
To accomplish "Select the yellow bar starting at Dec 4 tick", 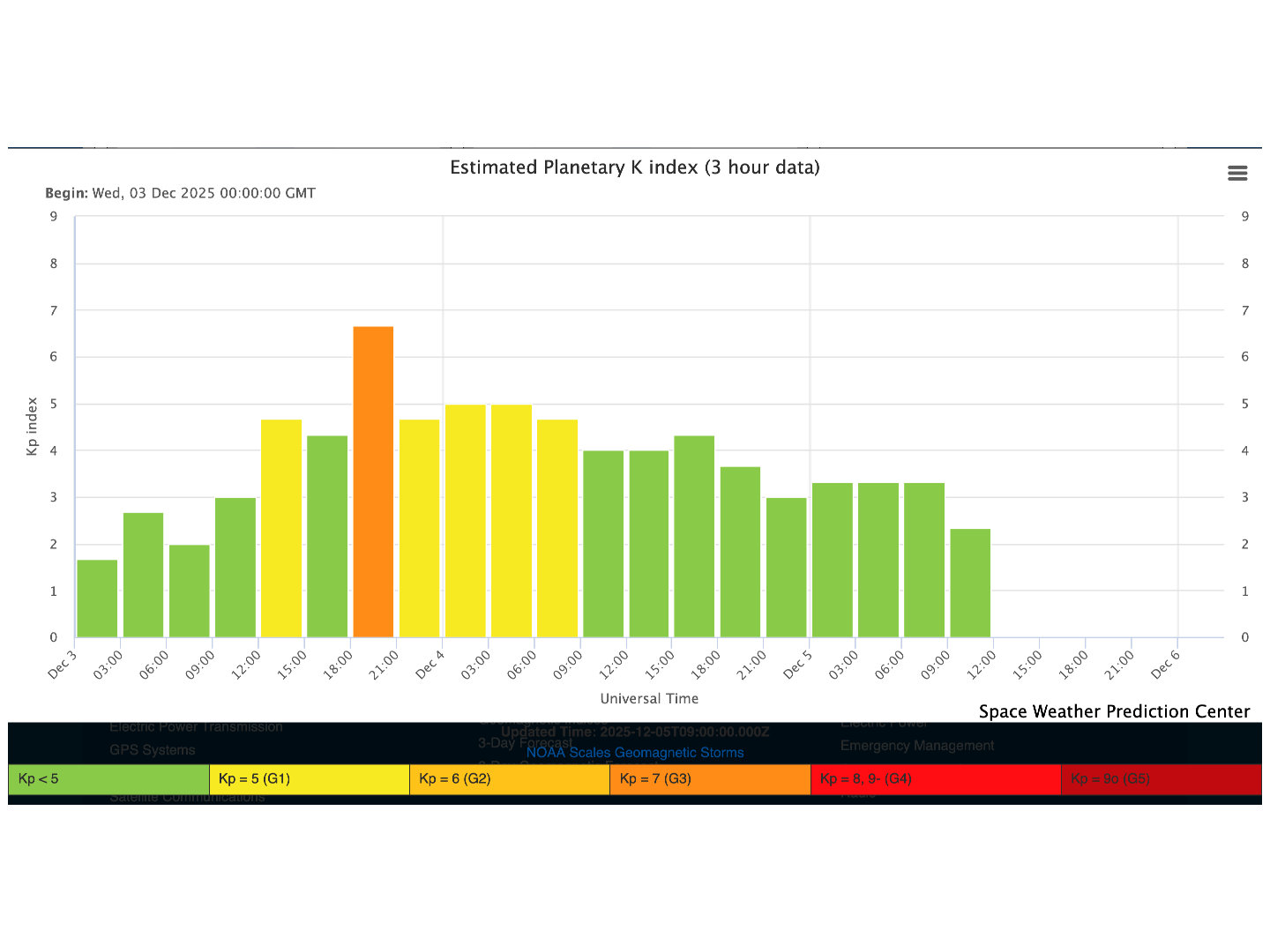I will tap(465, 521).
